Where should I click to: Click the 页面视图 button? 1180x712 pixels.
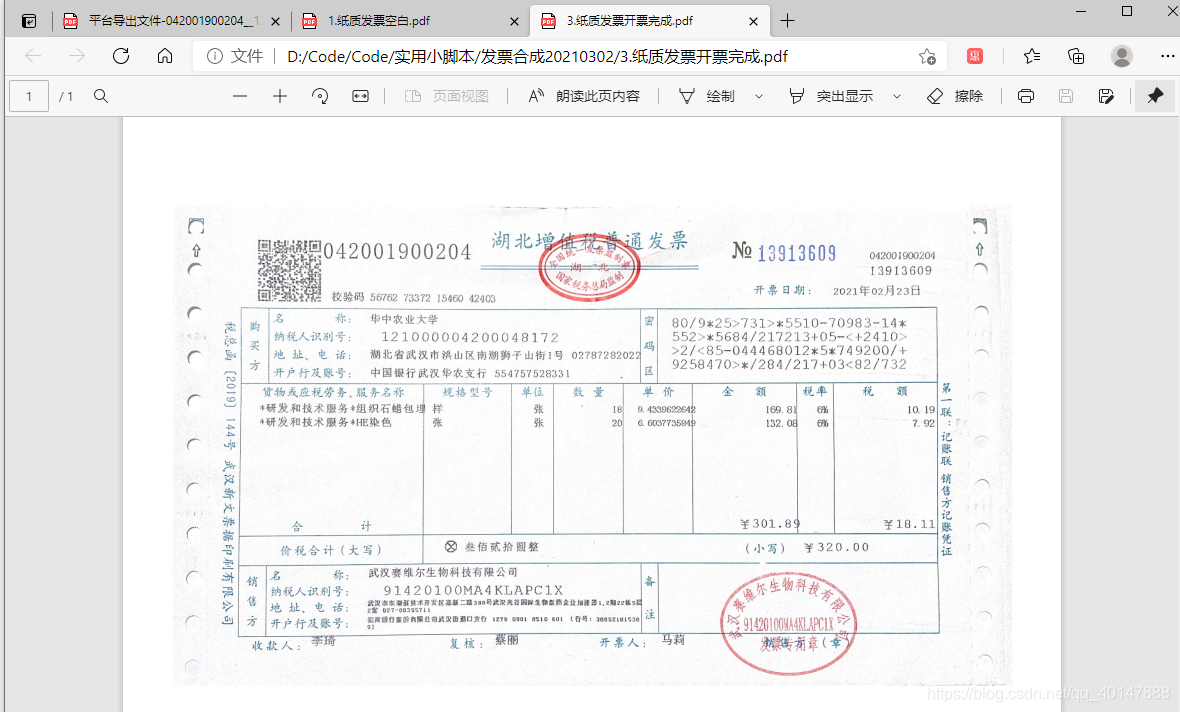click(x=447, y=96)
